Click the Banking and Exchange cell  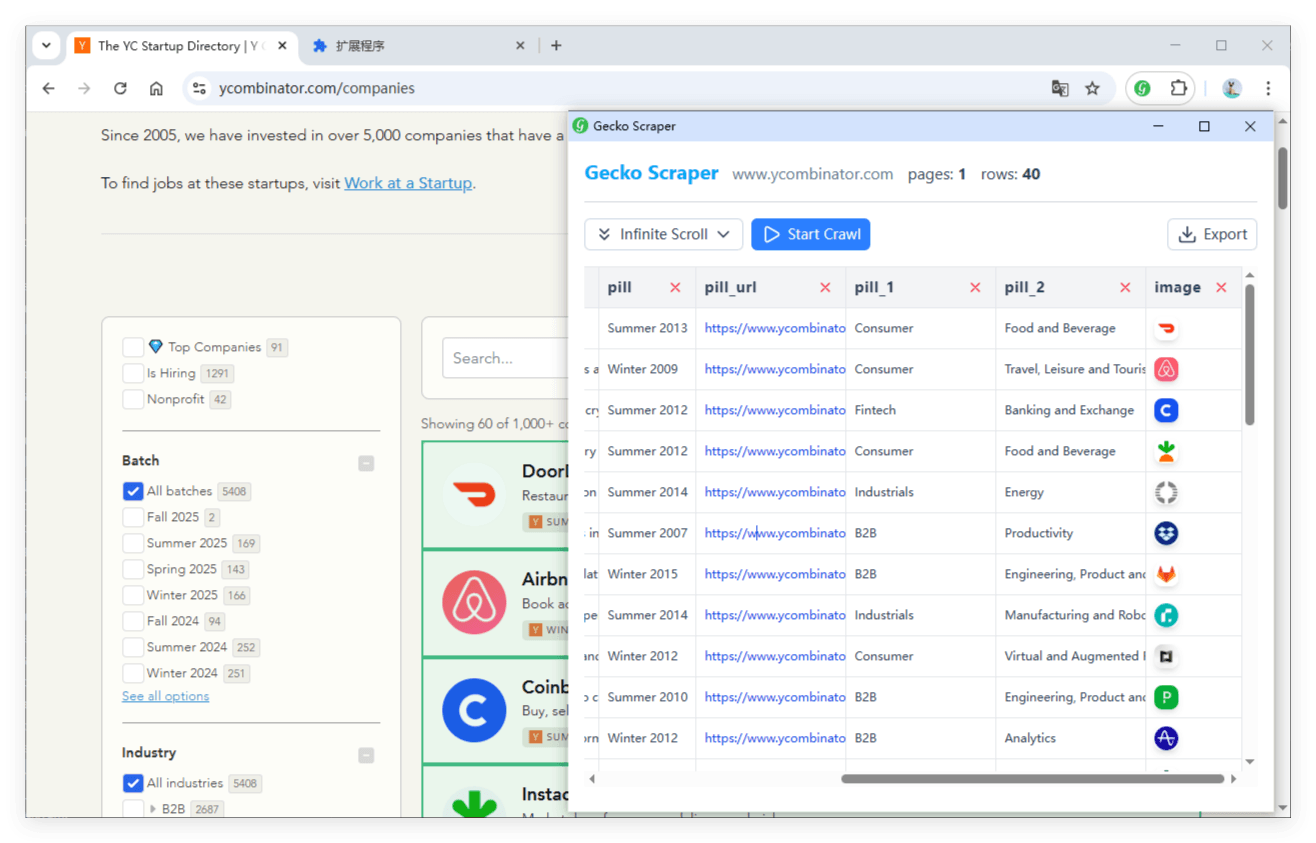click(x=1070, y=410)
